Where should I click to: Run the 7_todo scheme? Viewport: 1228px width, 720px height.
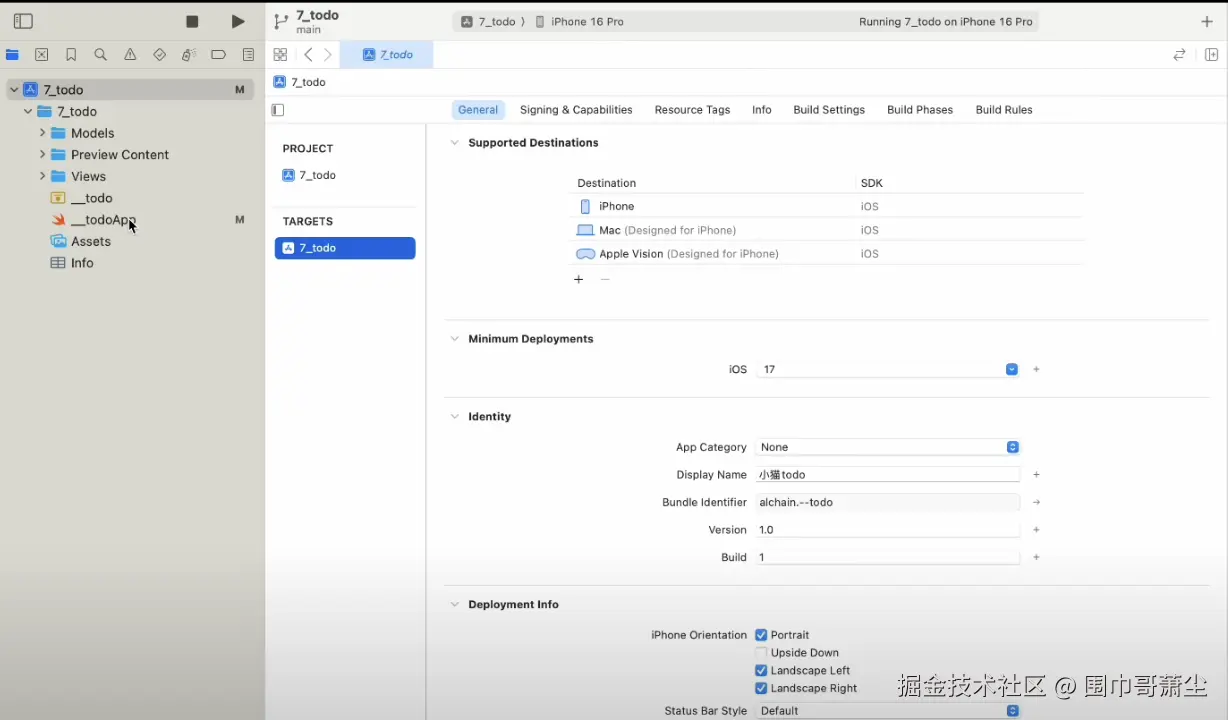(238, 21)
